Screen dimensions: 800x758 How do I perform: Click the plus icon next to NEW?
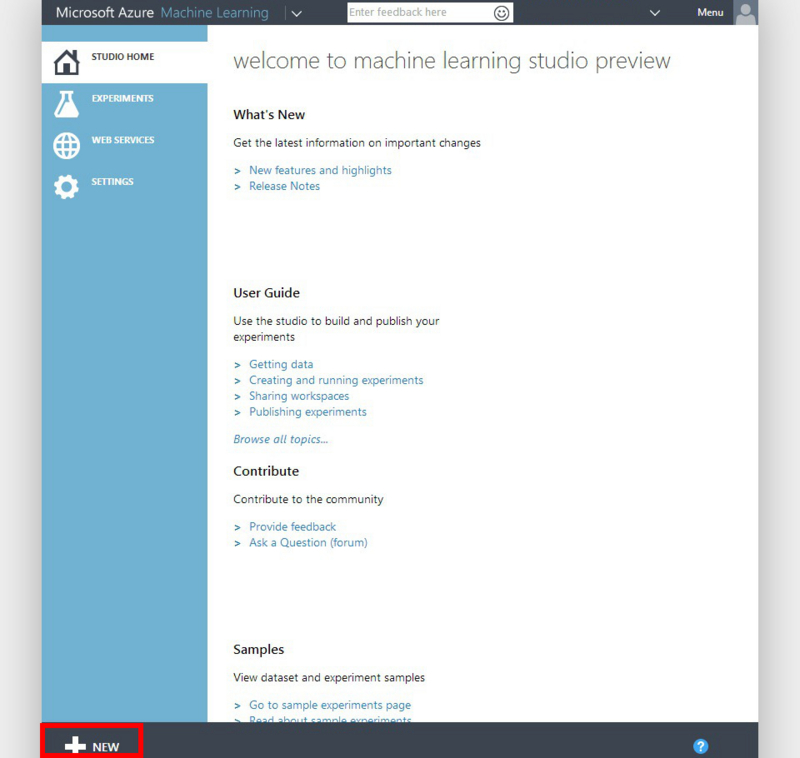point(76,745)
